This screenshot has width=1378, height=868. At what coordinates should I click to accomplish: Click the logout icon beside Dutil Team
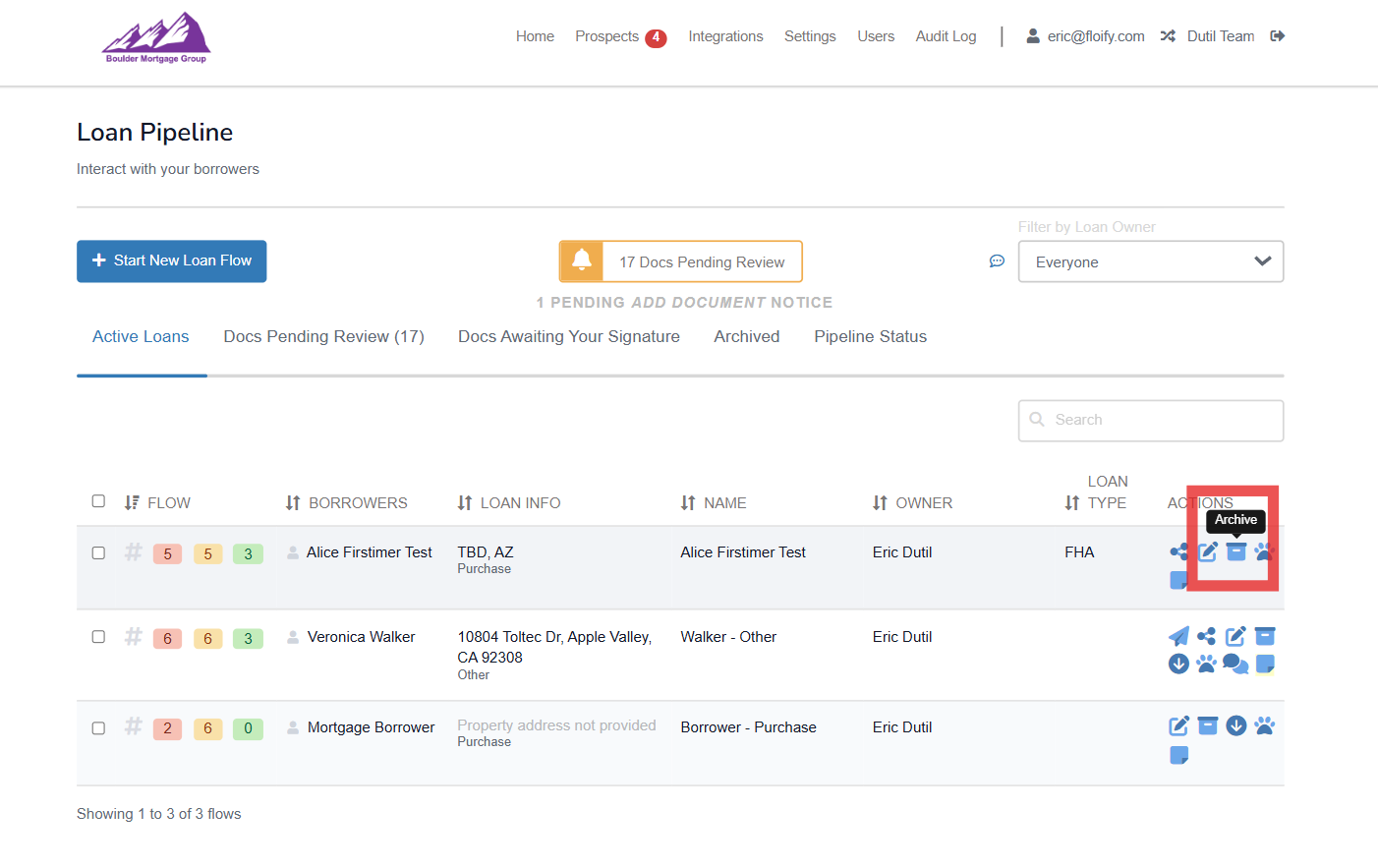click(1278, 36)
